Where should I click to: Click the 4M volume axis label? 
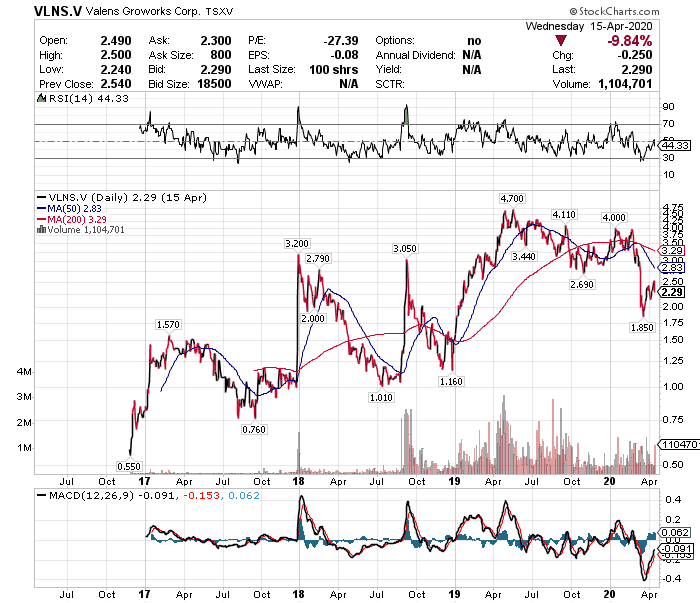tap(24, 372)
